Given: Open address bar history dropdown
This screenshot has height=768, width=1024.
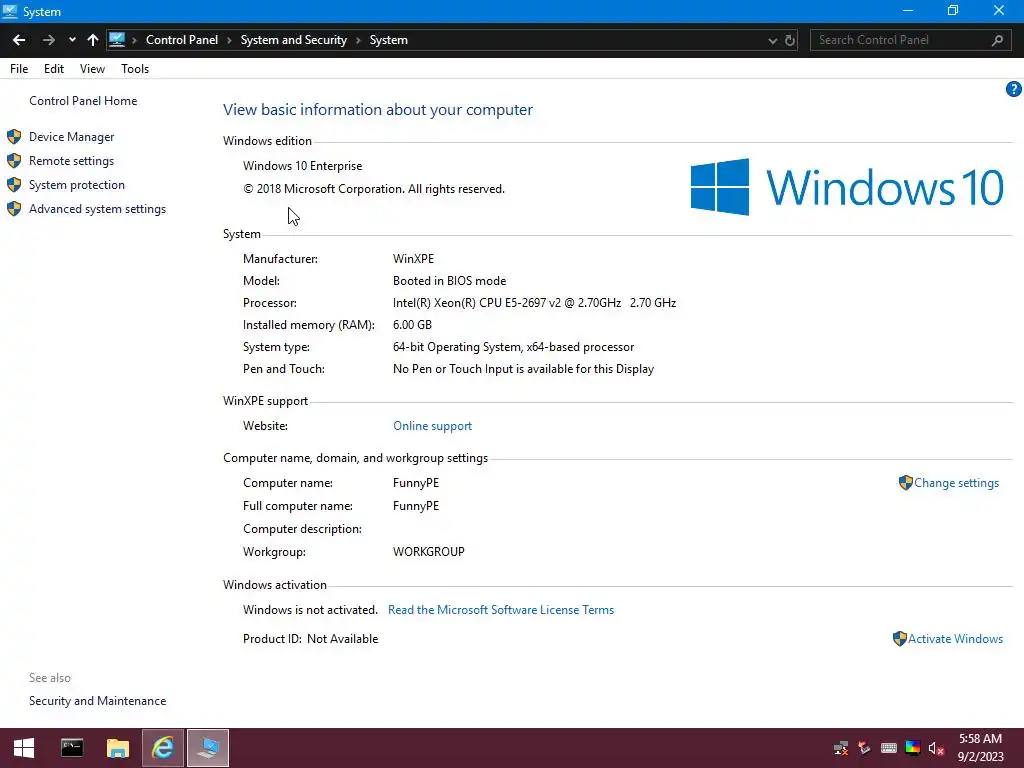Looking at the screenshot, I should pos(773,40).
